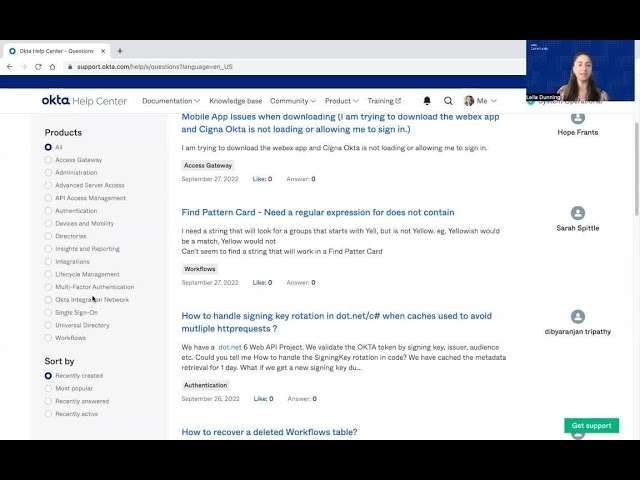The height and width of the screenshot is (480, 640).
Task: Go back in the browser
Action: (x=10, y=67)
